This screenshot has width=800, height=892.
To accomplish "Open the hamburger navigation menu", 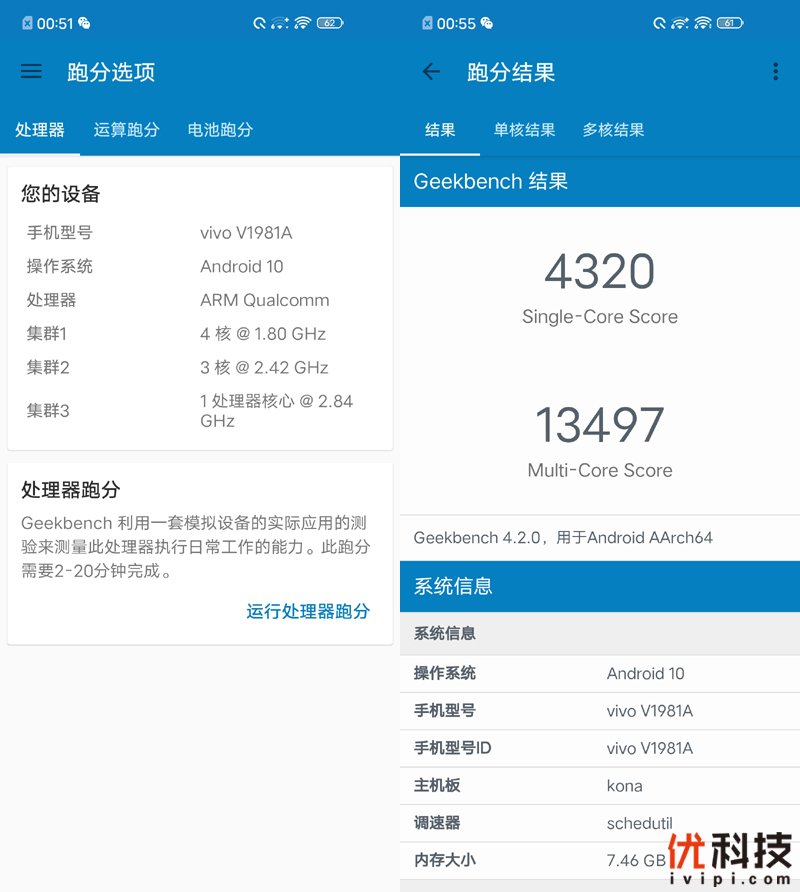I will 31,71.
